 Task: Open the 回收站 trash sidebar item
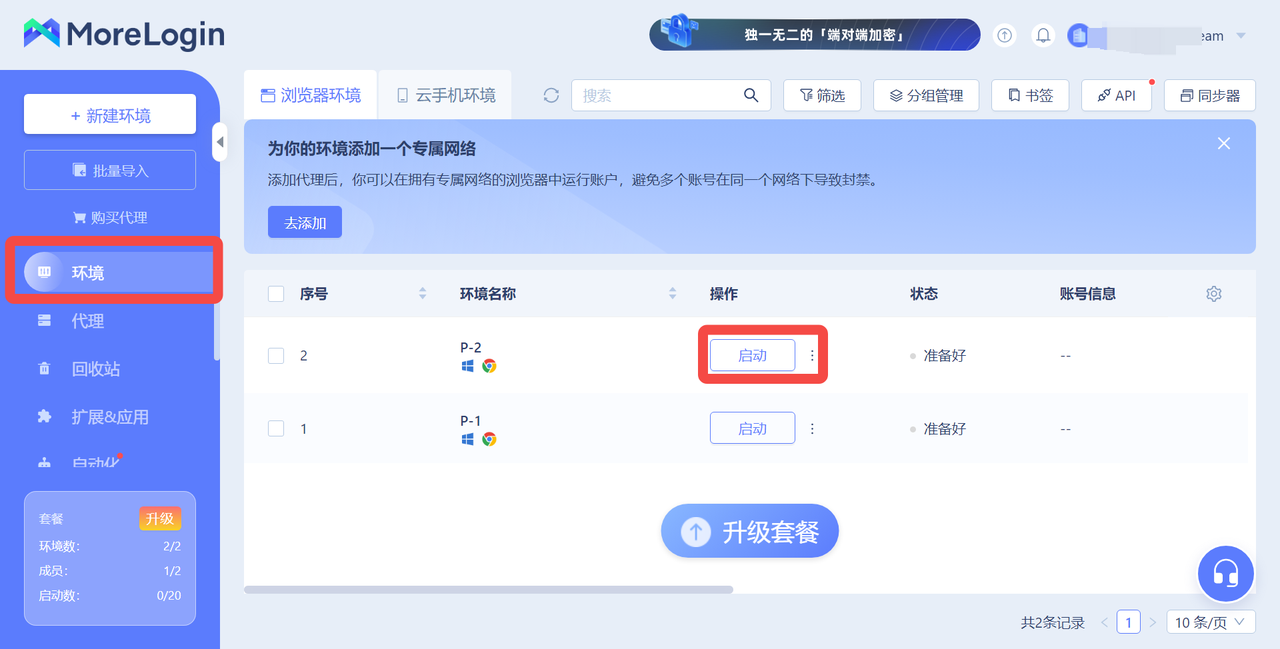click(x=95, y=369)
